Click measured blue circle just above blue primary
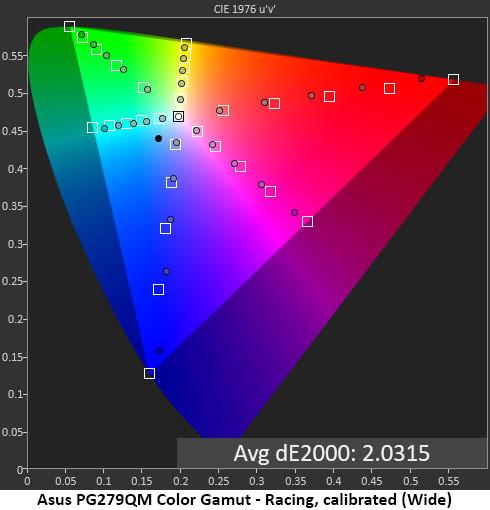 [160, 350]
